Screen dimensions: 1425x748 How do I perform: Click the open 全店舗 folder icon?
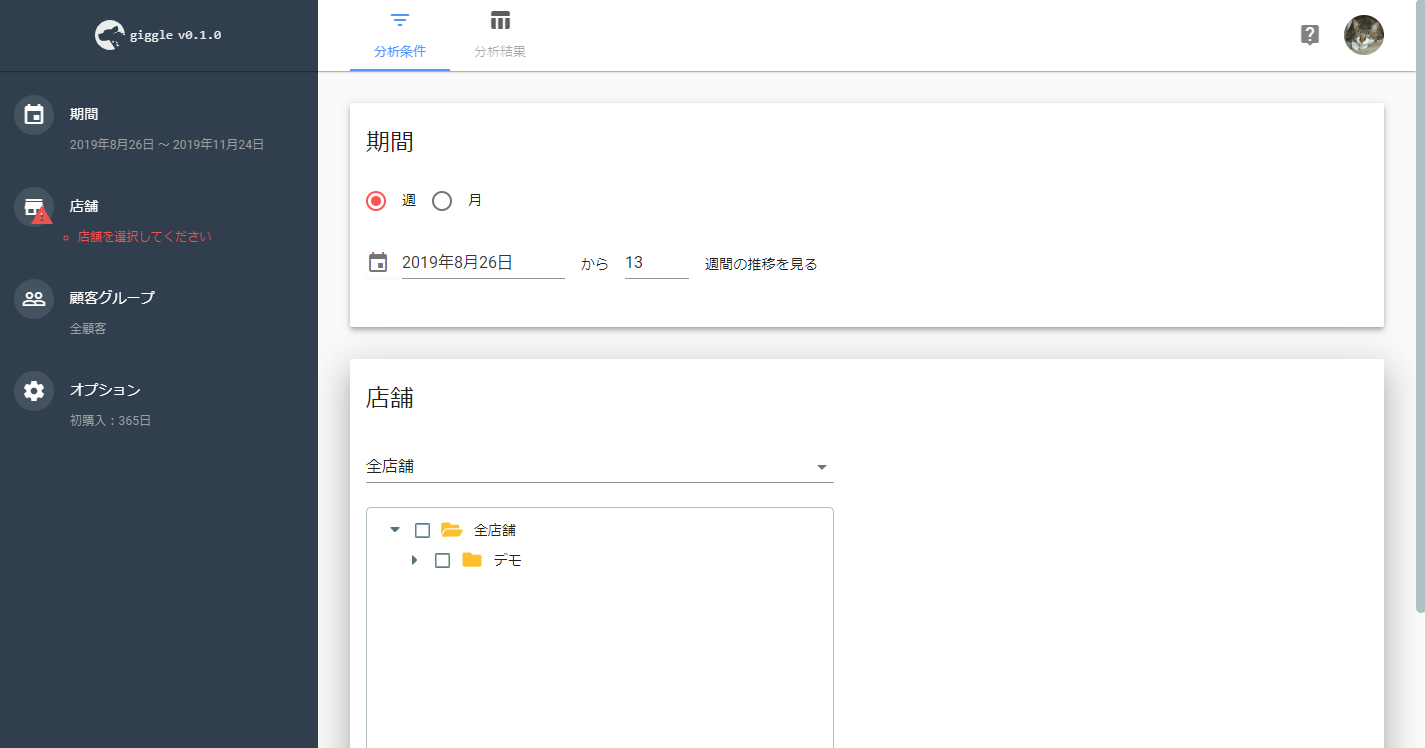click(x=452, y=530)
